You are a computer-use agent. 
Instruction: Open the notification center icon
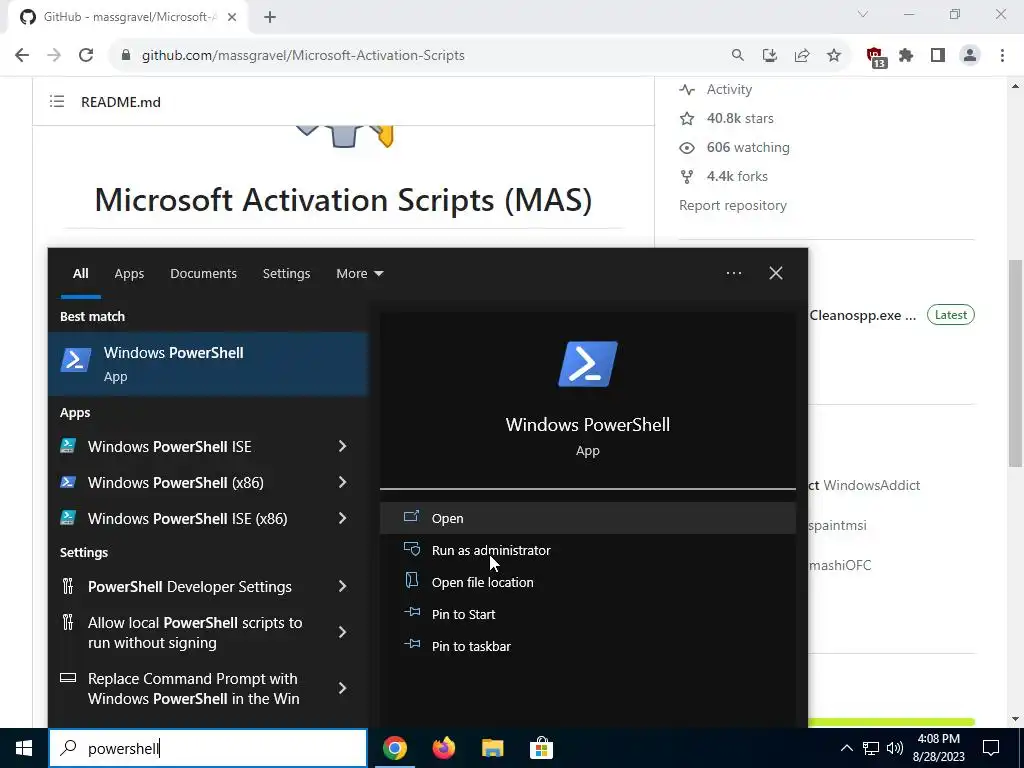click(991, 748)
